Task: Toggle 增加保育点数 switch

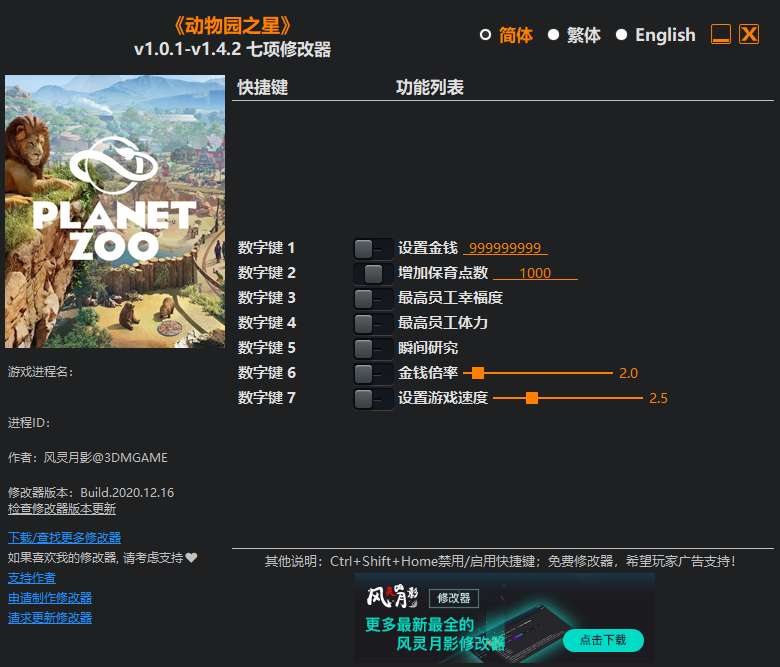Action: (373, 273)
